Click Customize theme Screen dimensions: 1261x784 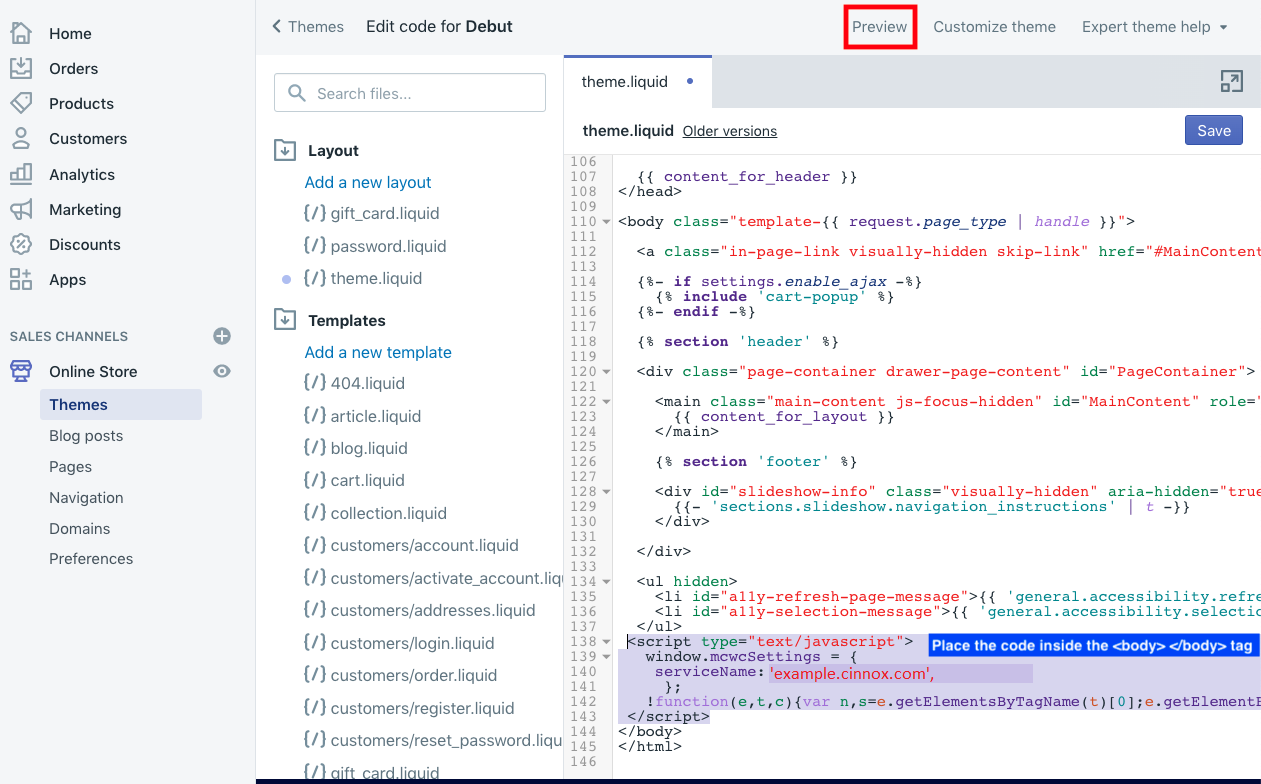coord(994,27)
